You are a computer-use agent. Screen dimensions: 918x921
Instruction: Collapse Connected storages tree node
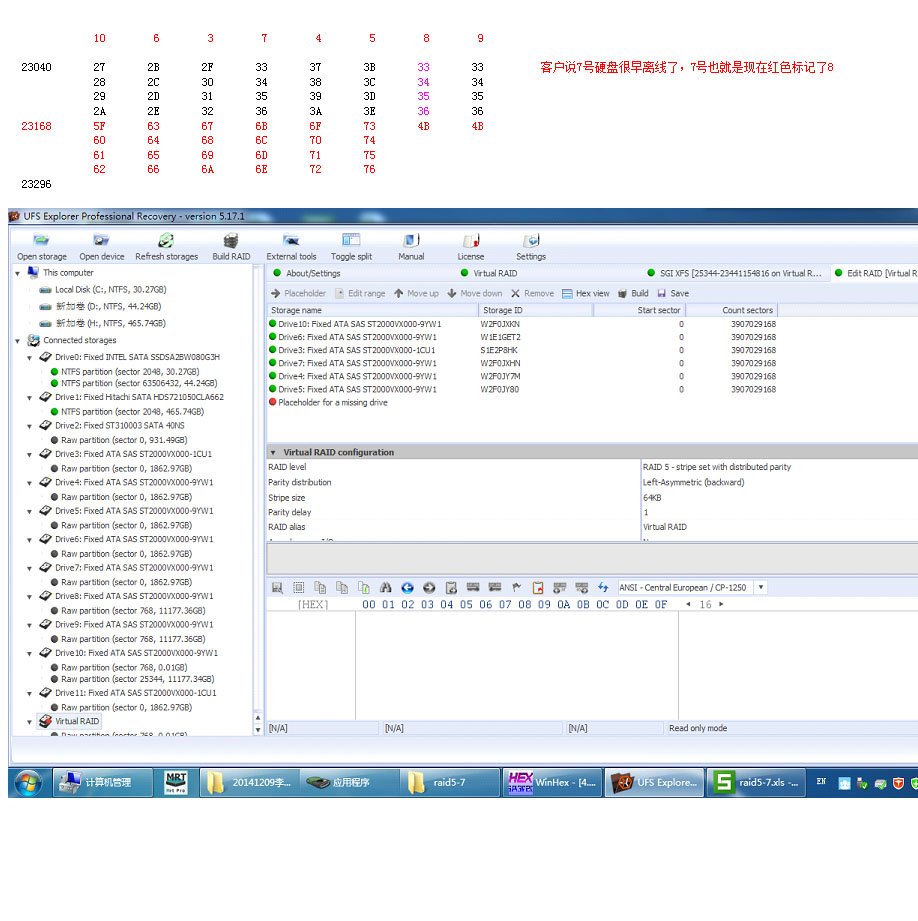[x=18, y=341]
